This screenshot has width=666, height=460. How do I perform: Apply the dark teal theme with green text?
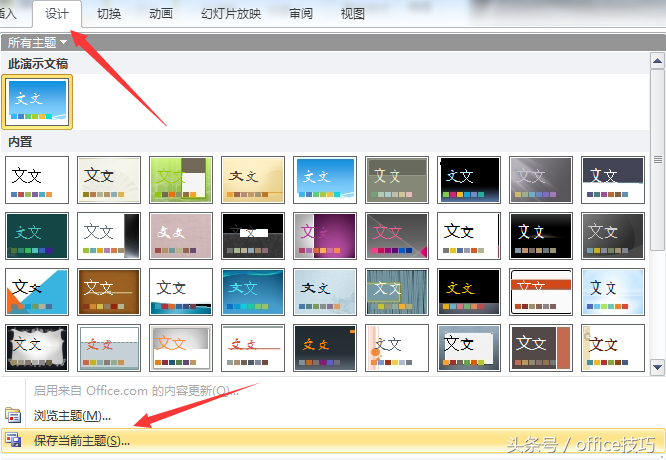coord(37,236)
